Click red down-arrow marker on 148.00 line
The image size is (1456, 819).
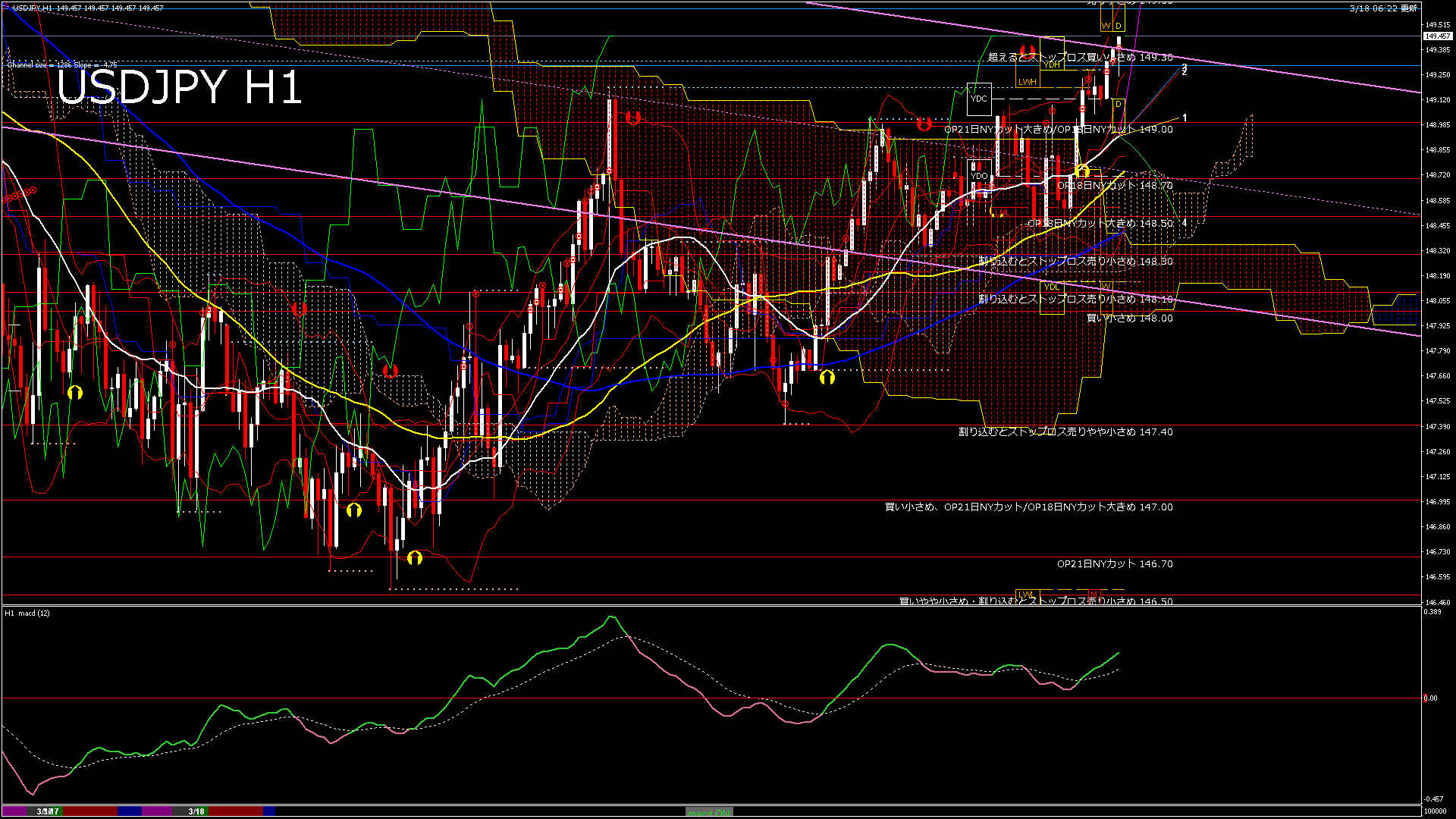pyautogui.click(x=300, y=309)
